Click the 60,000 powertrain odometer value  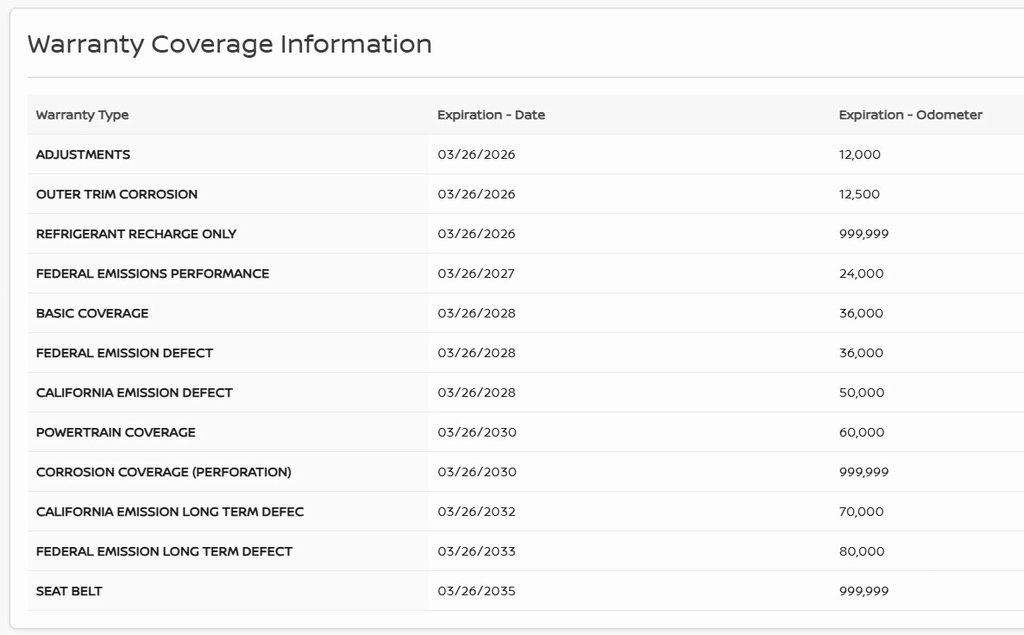(861, 432)
